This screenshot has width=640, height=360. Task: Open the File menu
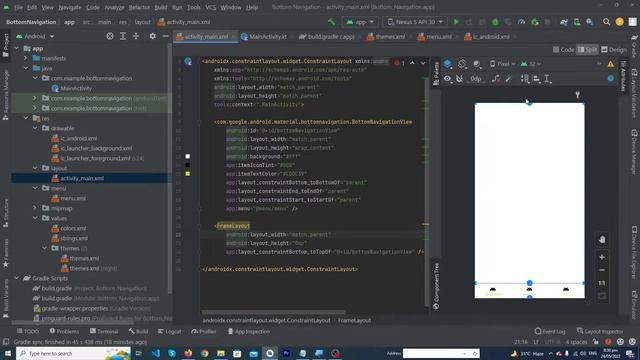click(x=18, y=7)
